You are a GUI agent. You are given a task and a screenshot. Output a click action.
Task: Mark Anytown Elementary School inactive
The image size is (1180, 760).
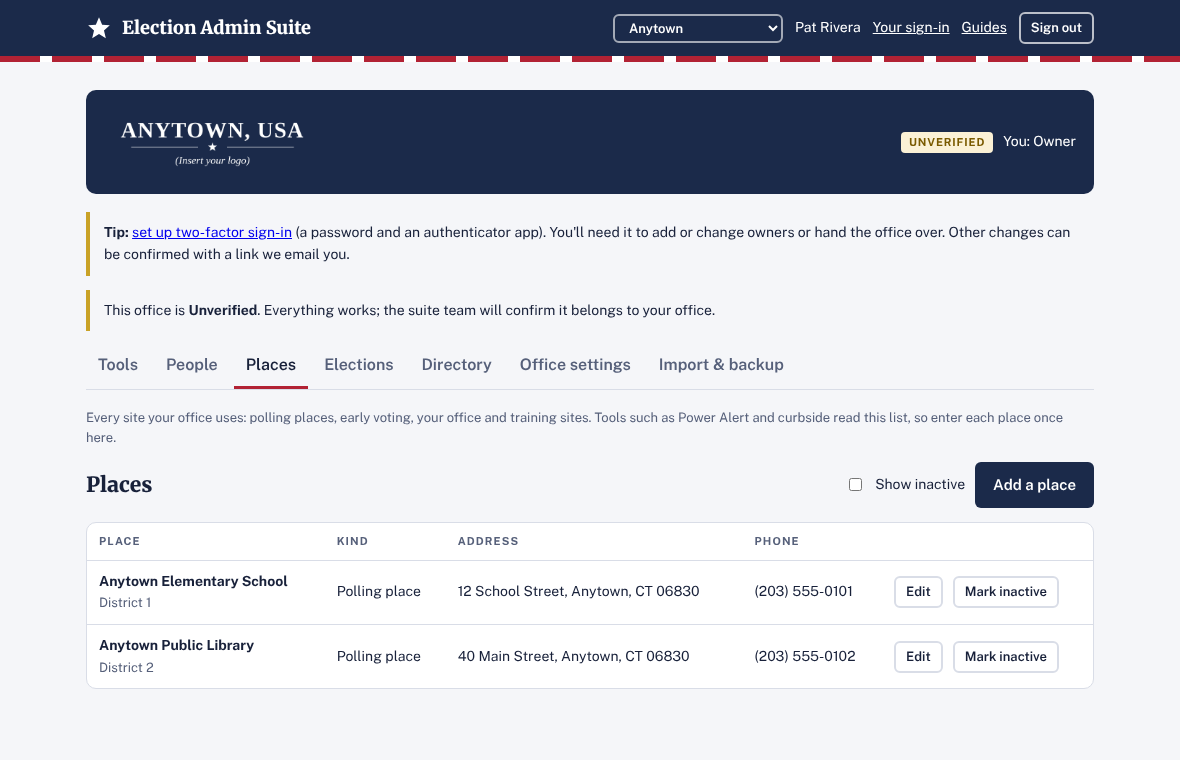[x=1005, y=591]
